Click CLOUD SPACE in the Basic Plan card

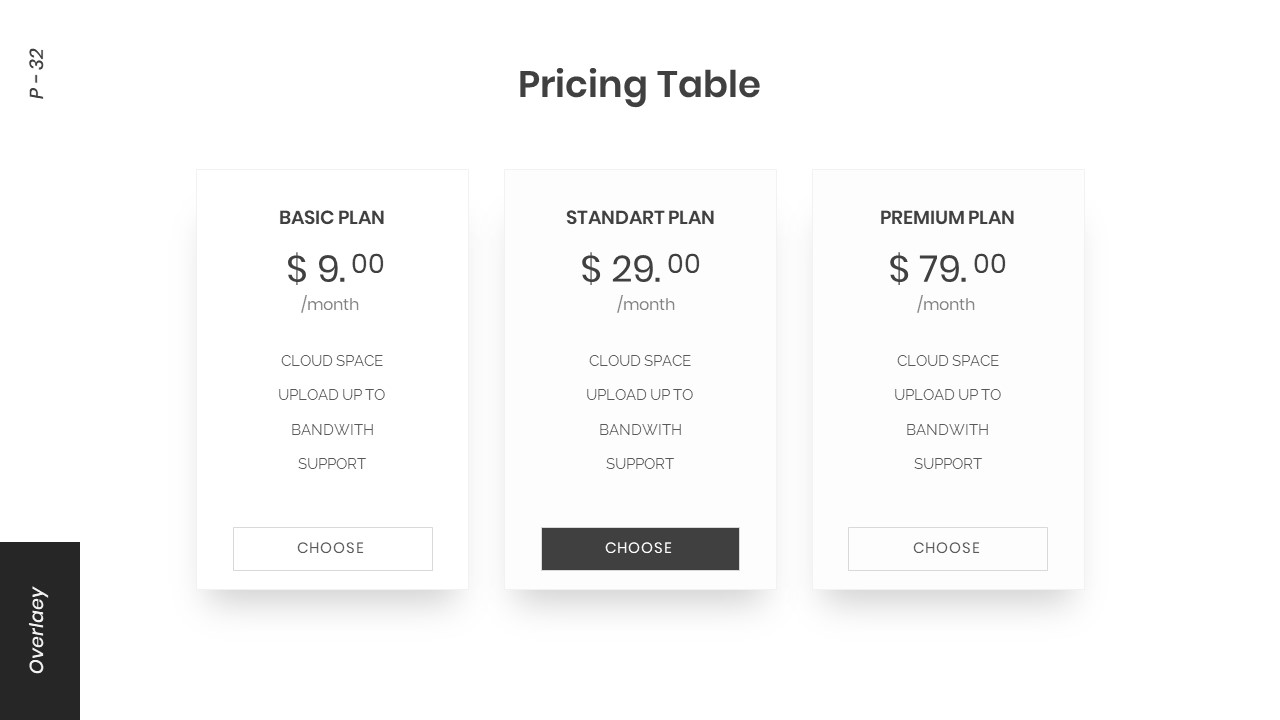[x=332, y=361]
